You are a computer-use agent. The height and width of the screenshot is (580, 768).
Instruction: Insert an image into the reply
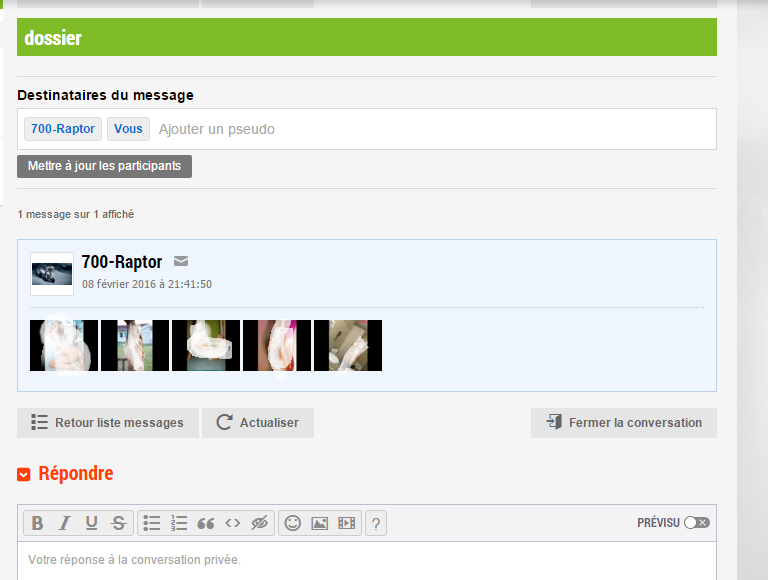tap(320, 523)
